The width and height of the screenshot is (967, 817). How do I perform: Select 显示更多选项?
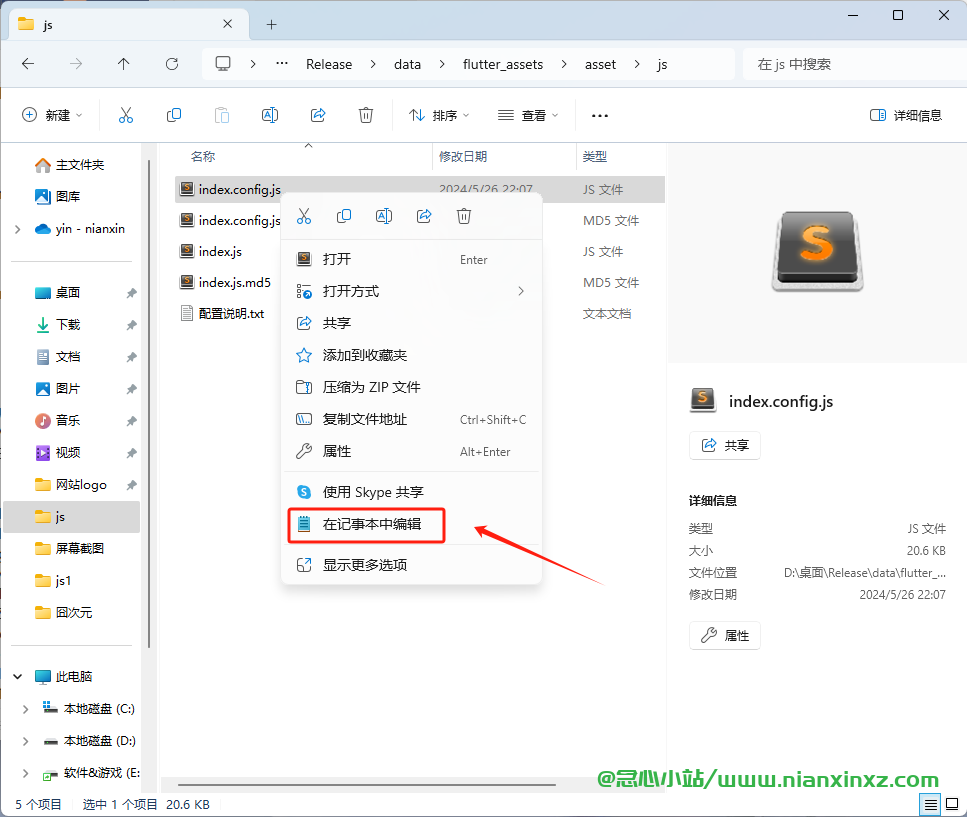[411, 565]
